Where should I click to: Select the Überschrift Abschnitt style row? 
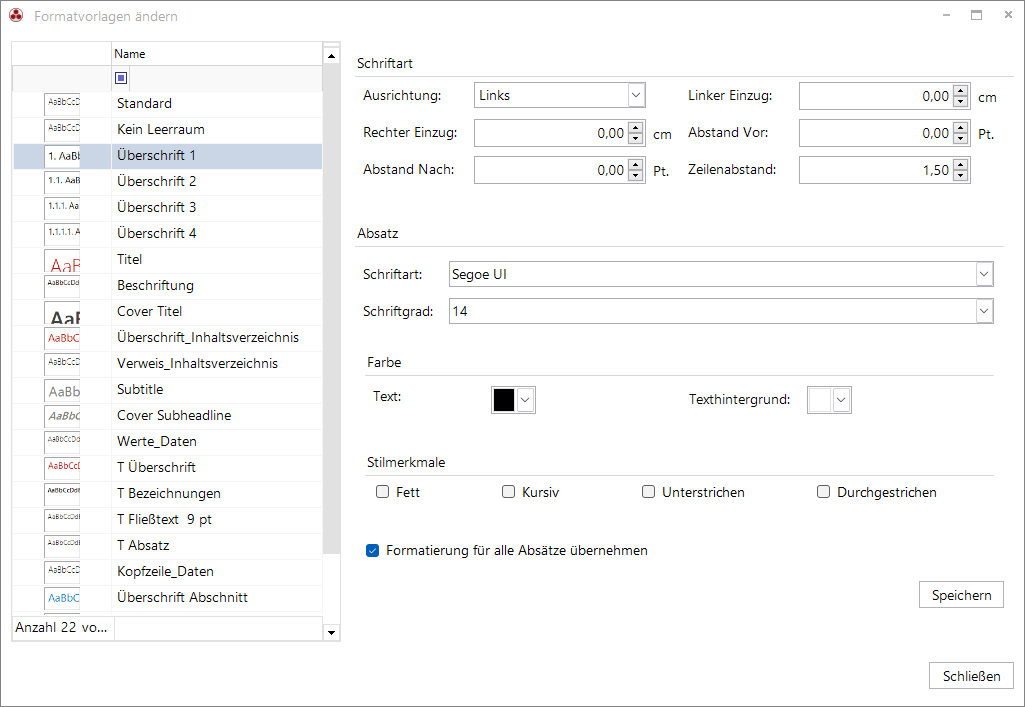pyautogui.click(x=167, y=598)
